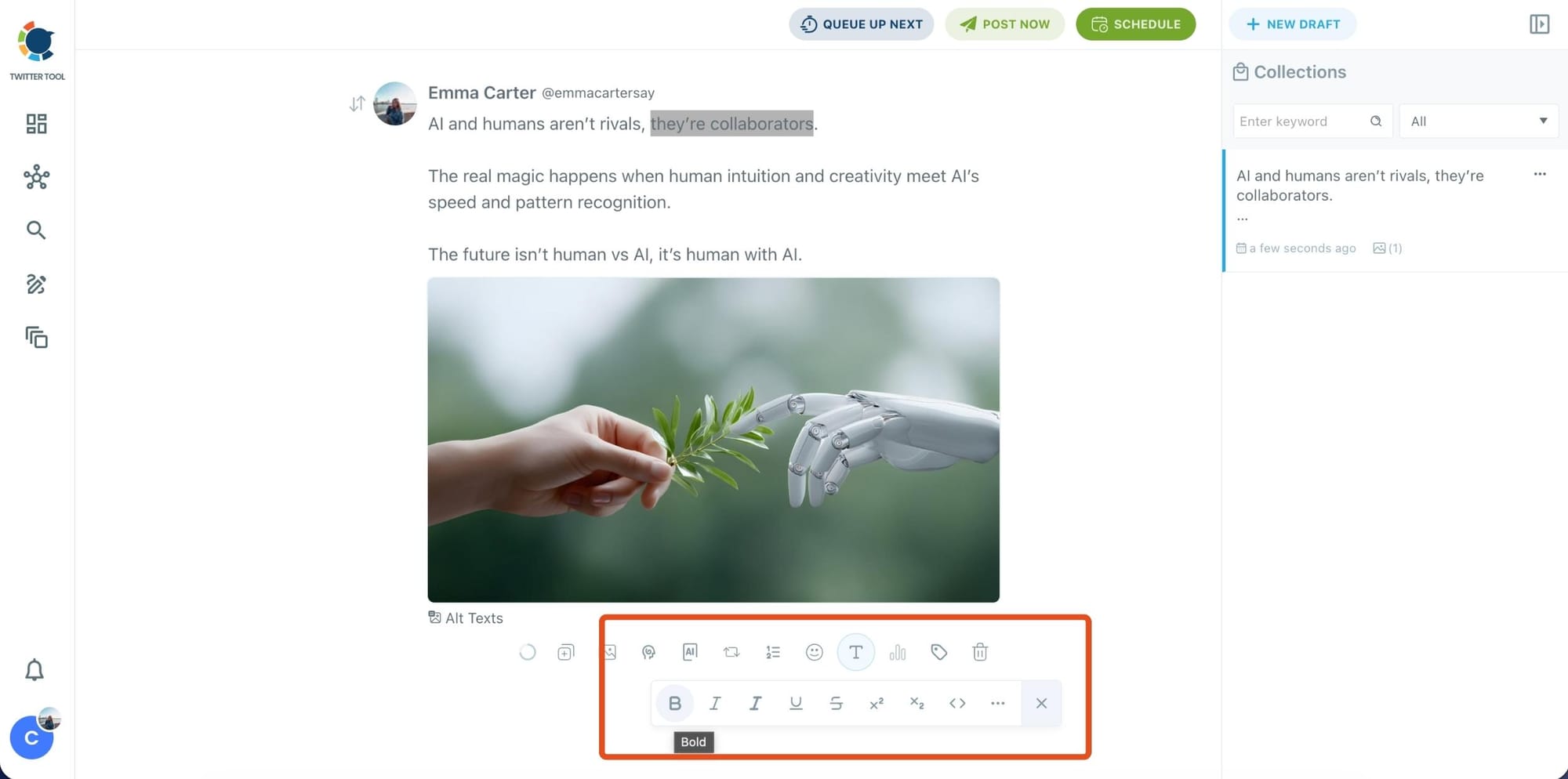Apply superscript formatting

[877, 703]
